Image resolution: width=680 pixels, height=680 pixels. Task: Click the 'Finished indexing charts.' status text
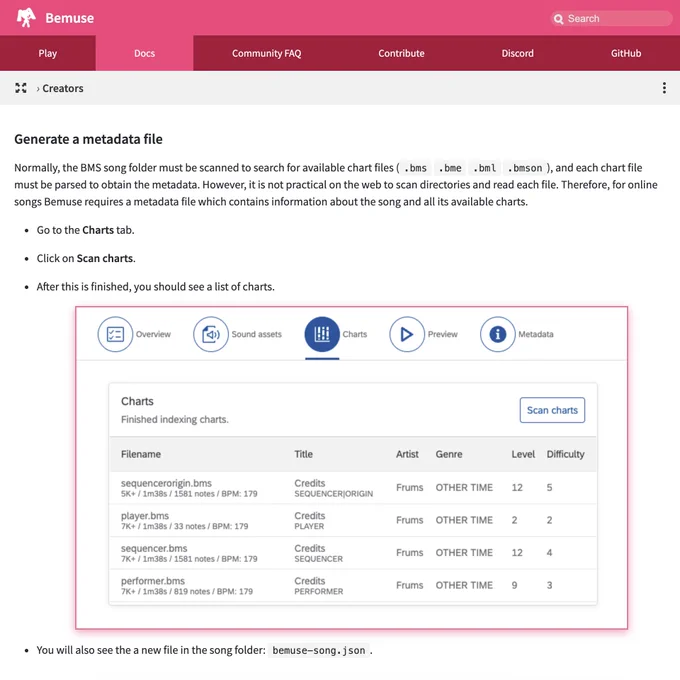[x=175, y=419]
